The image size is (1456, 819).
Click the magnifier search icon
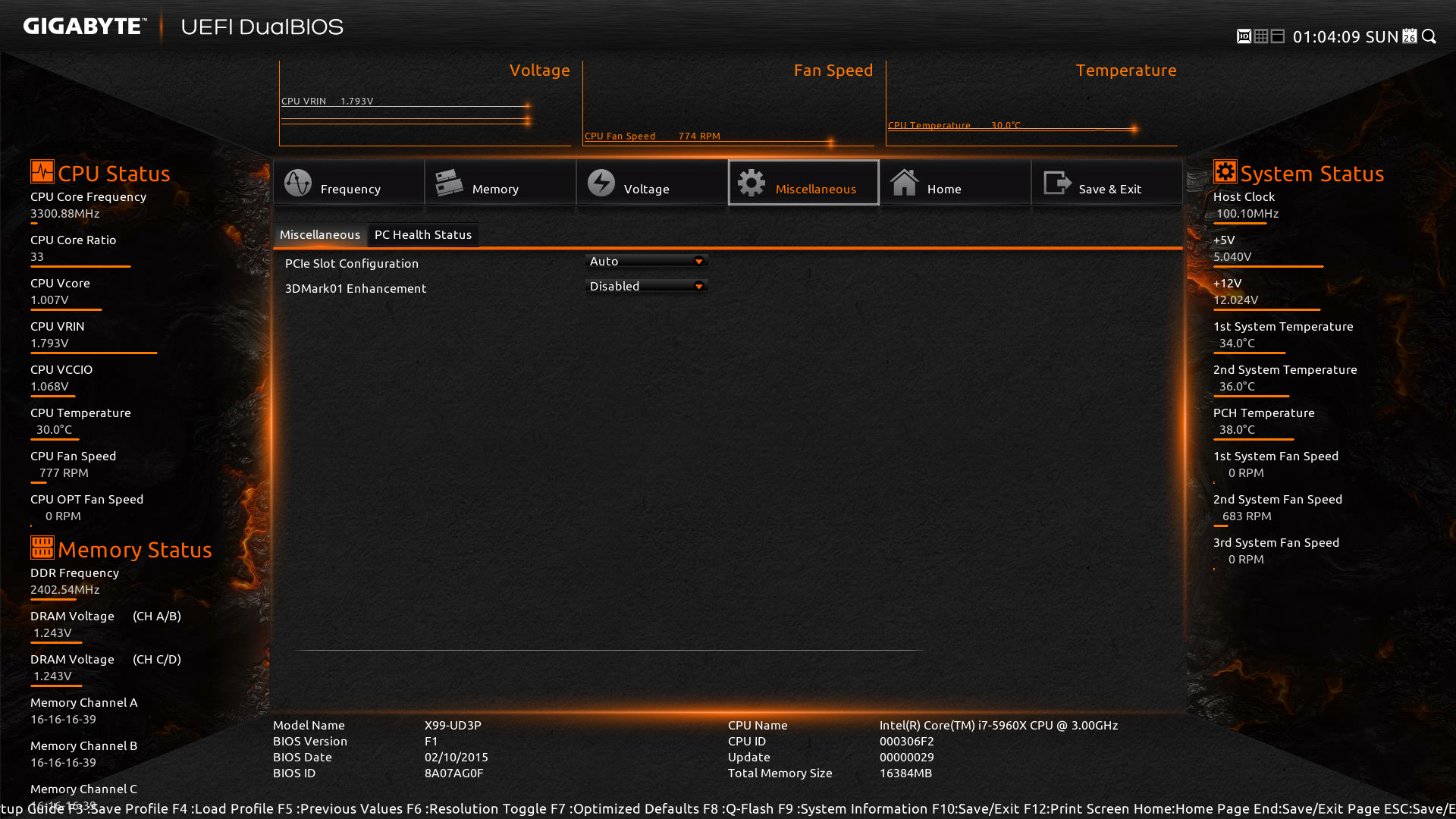click(1429, 36)
